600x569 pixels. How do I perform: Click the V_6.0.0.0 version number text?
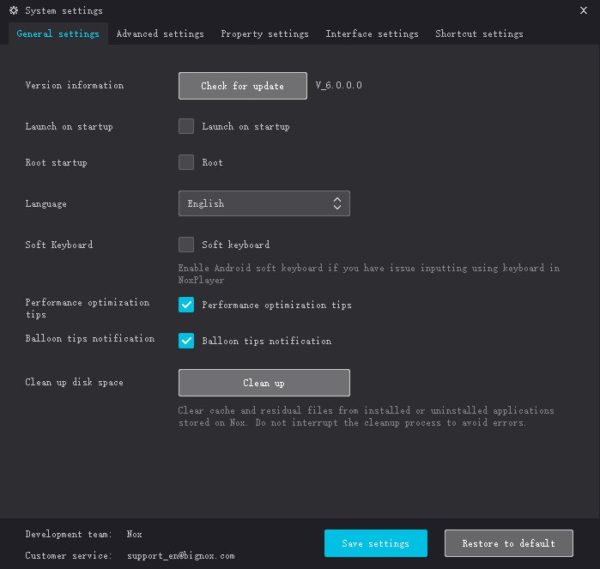[x=339, y=86]
